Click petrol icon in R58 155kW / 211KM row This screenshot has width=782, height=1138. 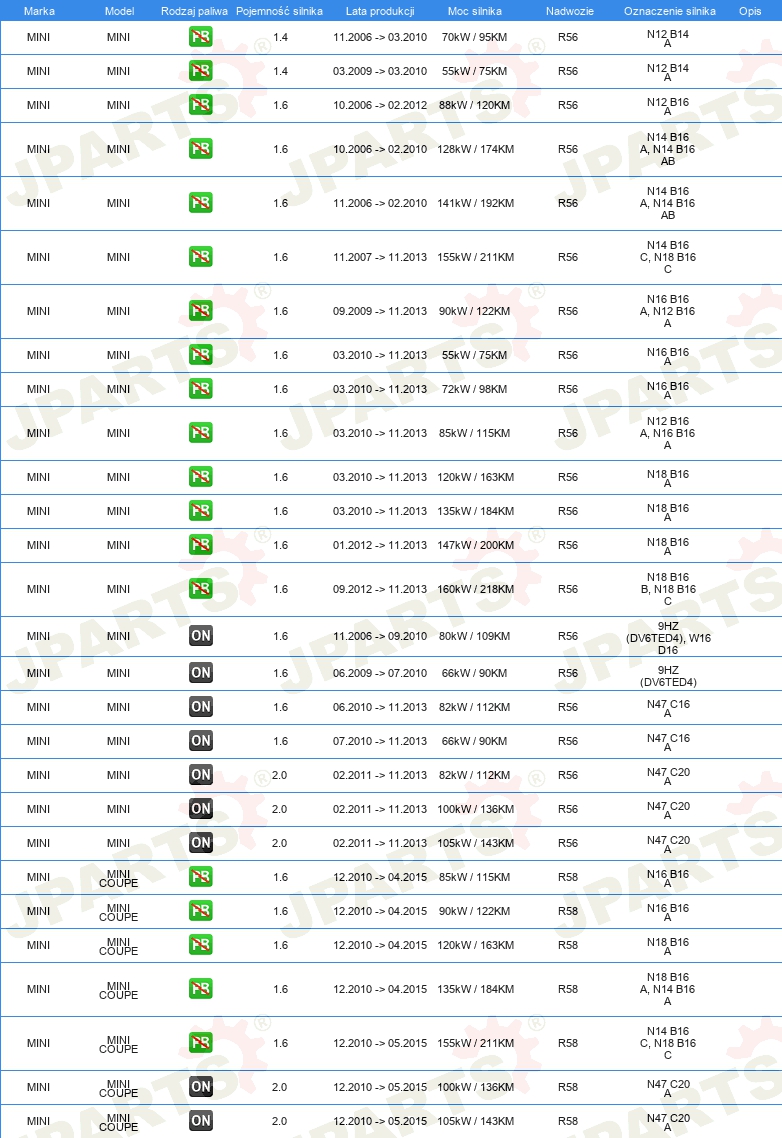pyautogui.click(x=200, y=1043)
